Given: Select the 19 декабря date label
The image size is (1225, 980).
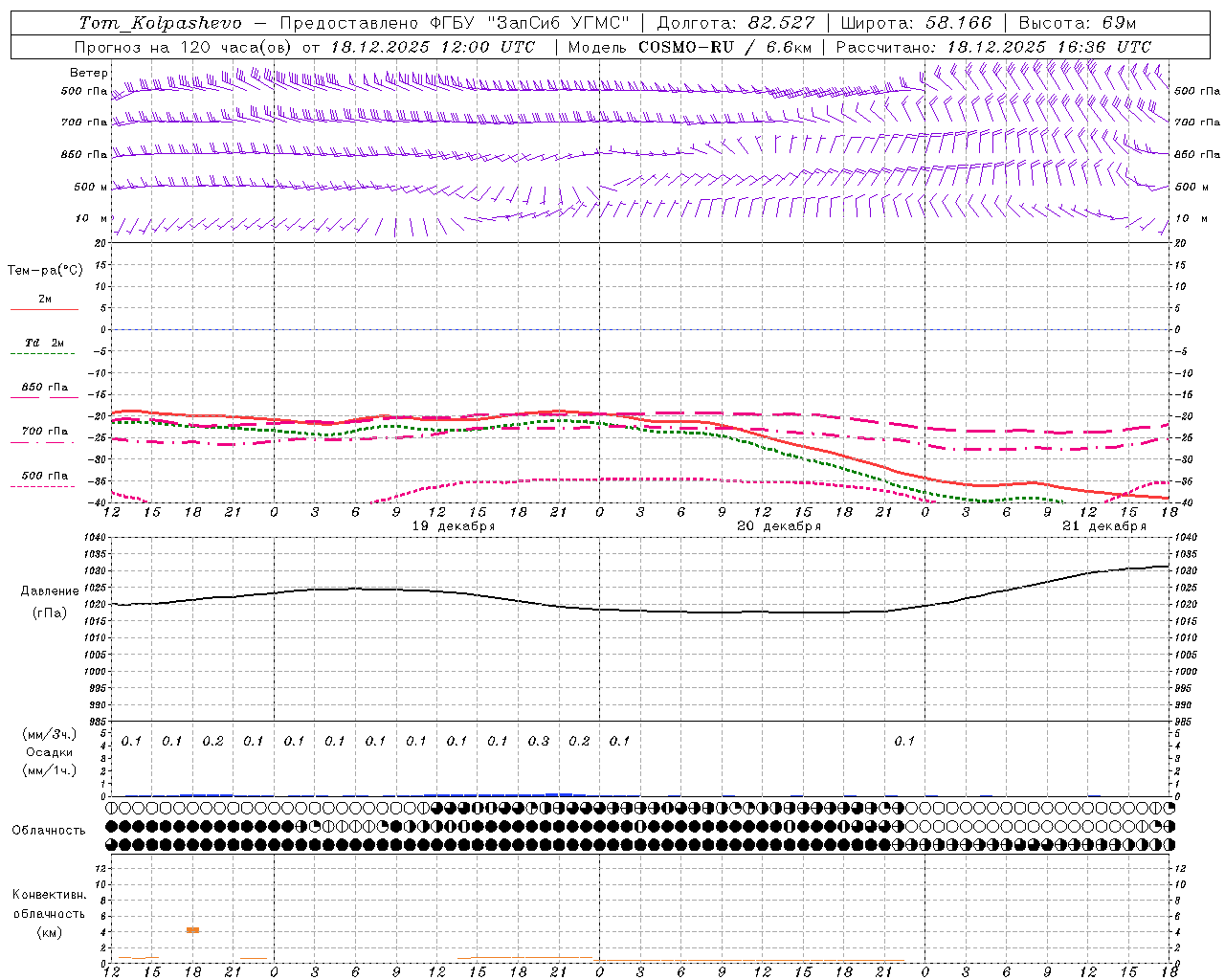Looking at the screenshot, I should pyautogui.click(x=454, y=526).
